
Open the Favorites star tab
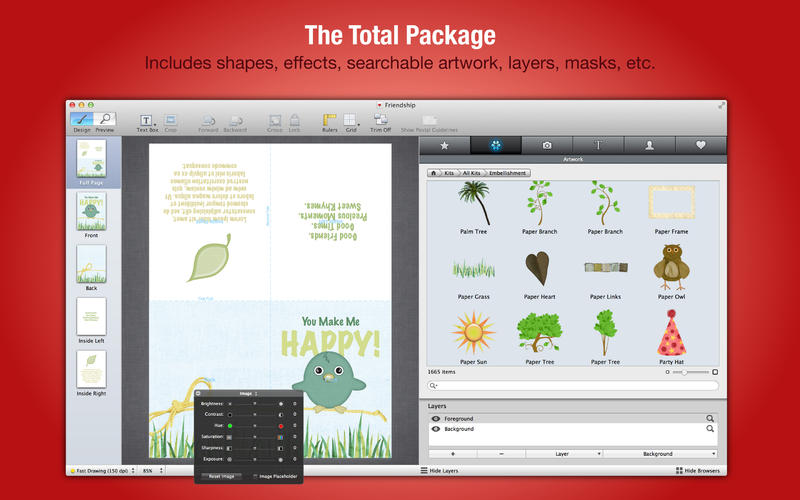coord(444,145)
